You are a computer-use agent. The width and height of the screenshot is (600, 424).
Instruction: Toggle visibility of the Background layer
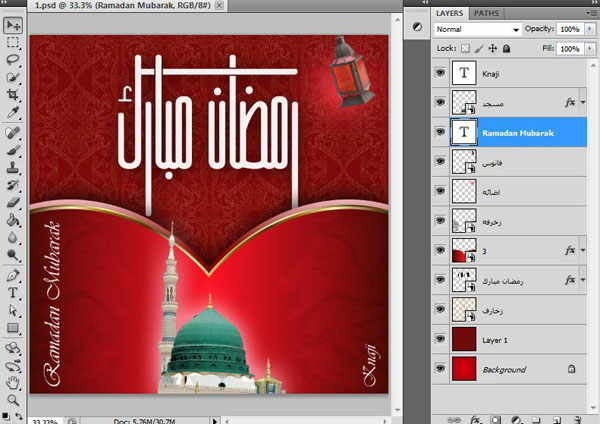pyautogui.click(x=439, y=369)
